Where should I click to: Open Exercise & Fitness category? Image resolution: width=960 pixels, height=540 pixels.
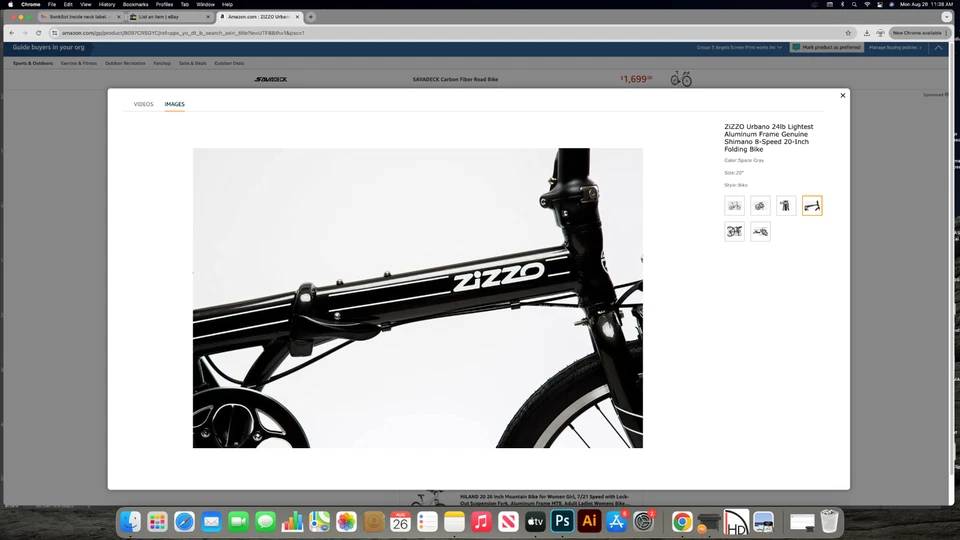pyautogui.click(x=78, y=63)
